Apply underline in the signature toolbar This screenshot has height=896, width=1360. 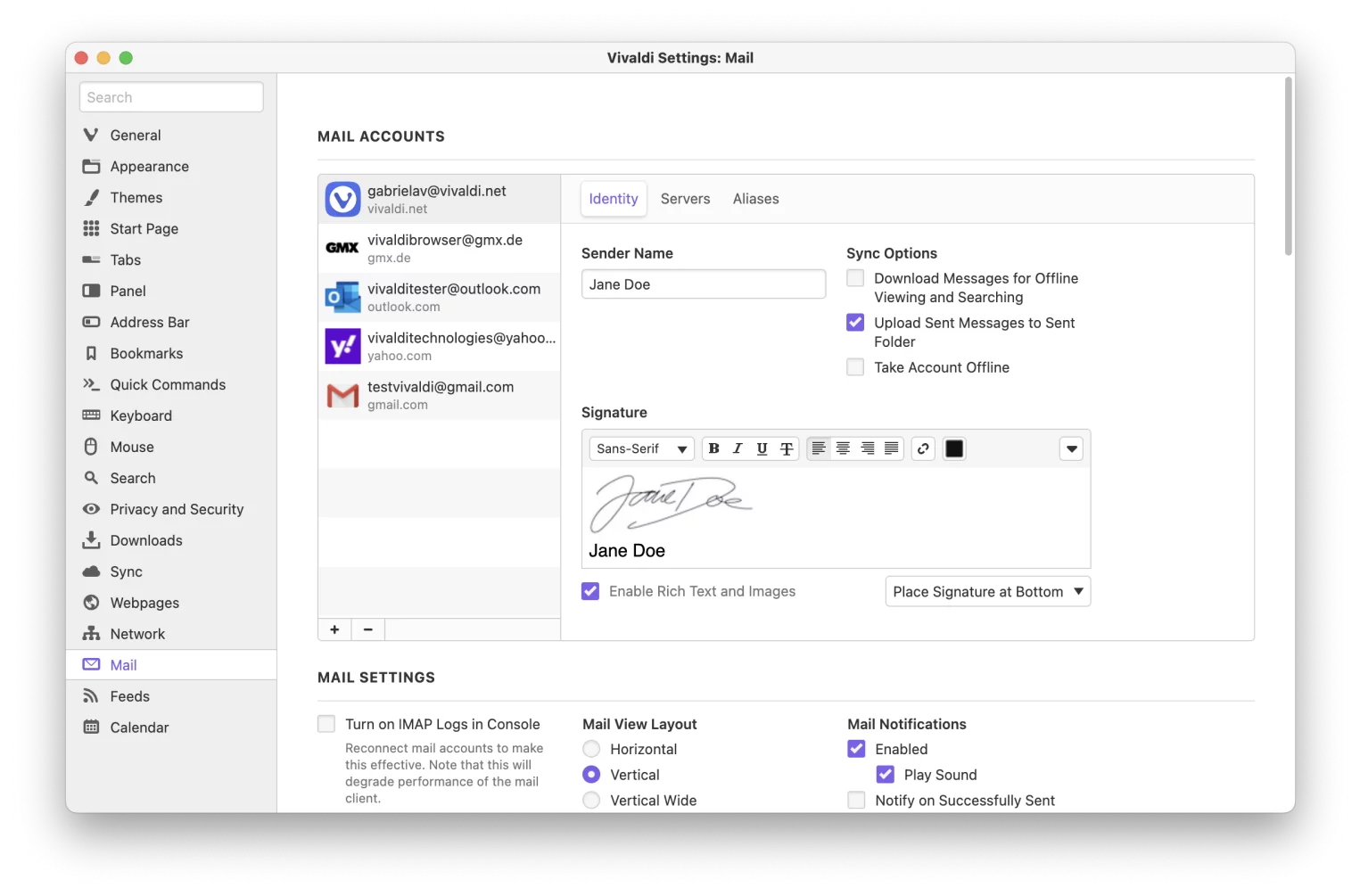[x=762, y=448]
